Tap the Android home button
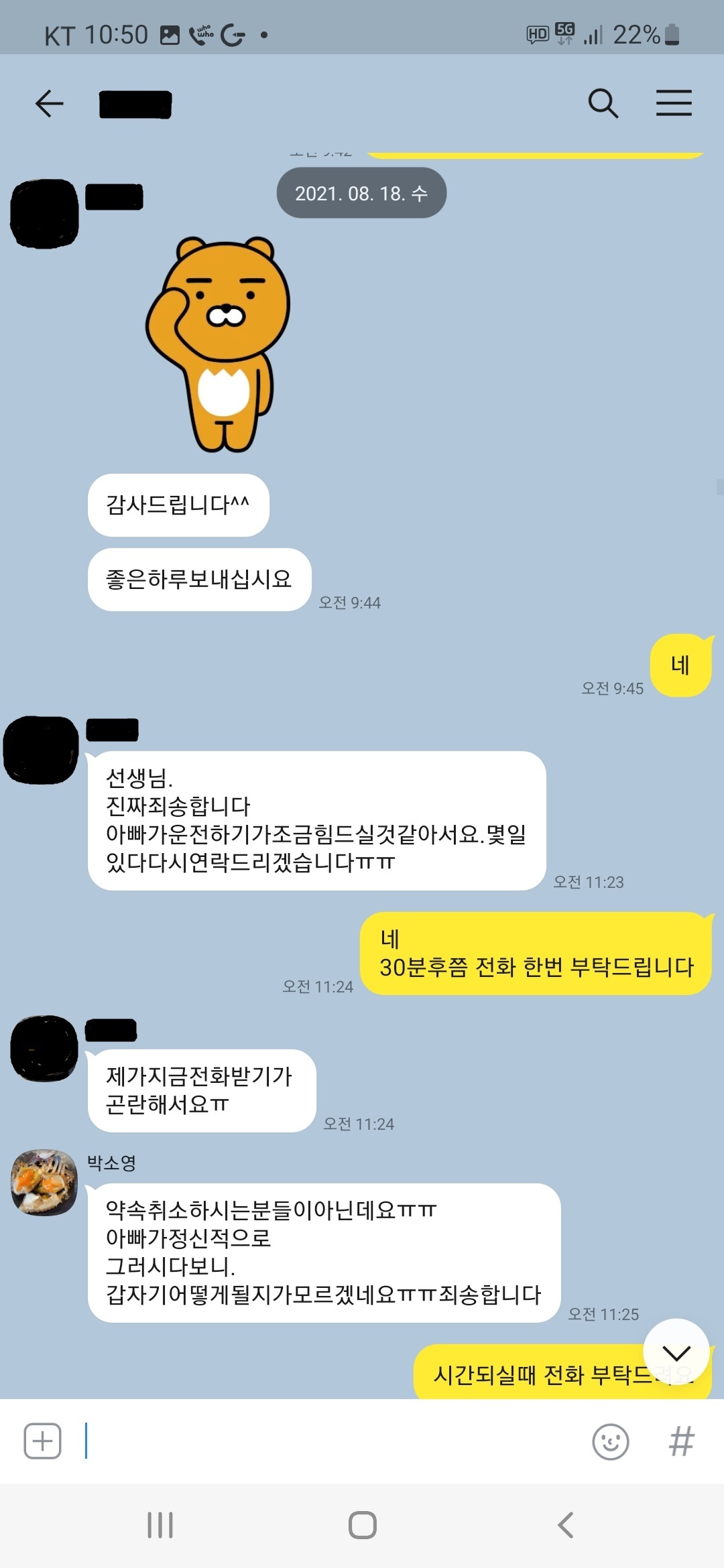This screenshot has width=724, height=1568. (363, 1525)
